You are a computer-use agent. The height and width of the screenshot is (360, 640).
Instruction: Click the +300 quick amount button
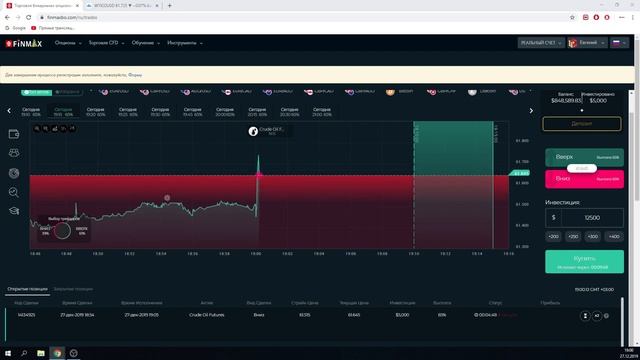coord(593,237)
